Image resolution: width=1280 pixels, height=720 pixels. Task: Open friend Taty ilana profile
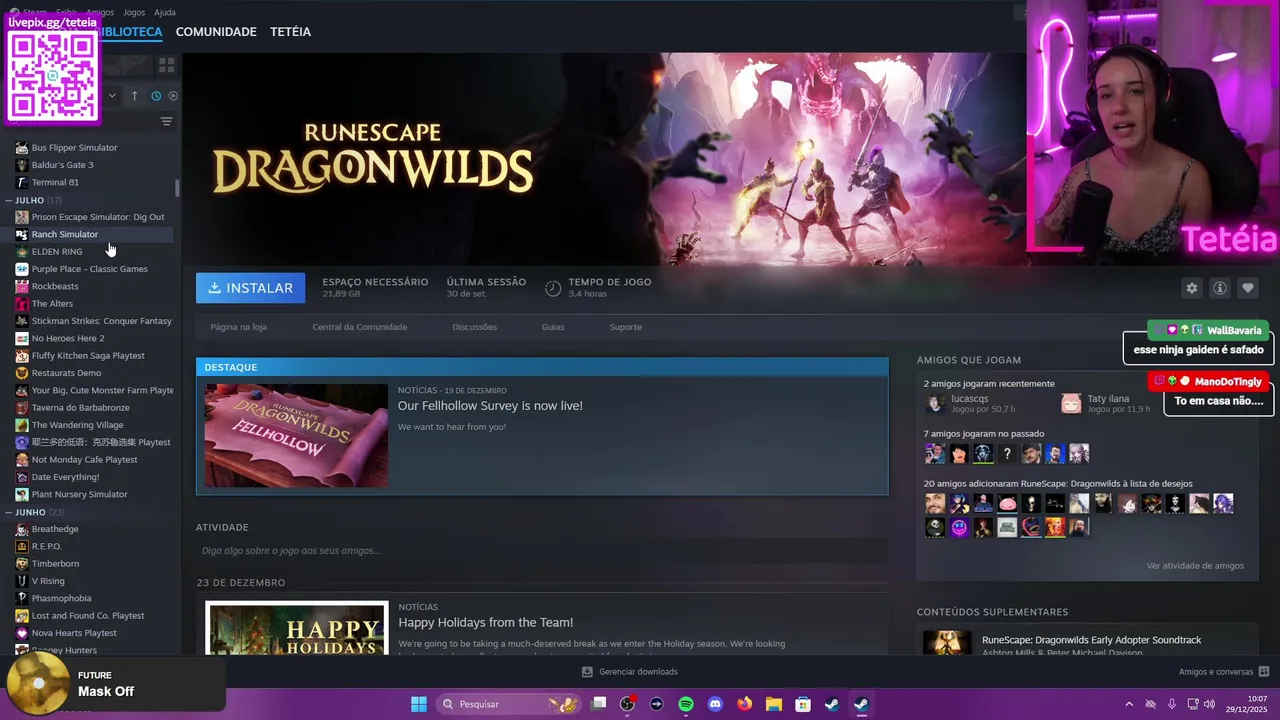pos(1106,403)
